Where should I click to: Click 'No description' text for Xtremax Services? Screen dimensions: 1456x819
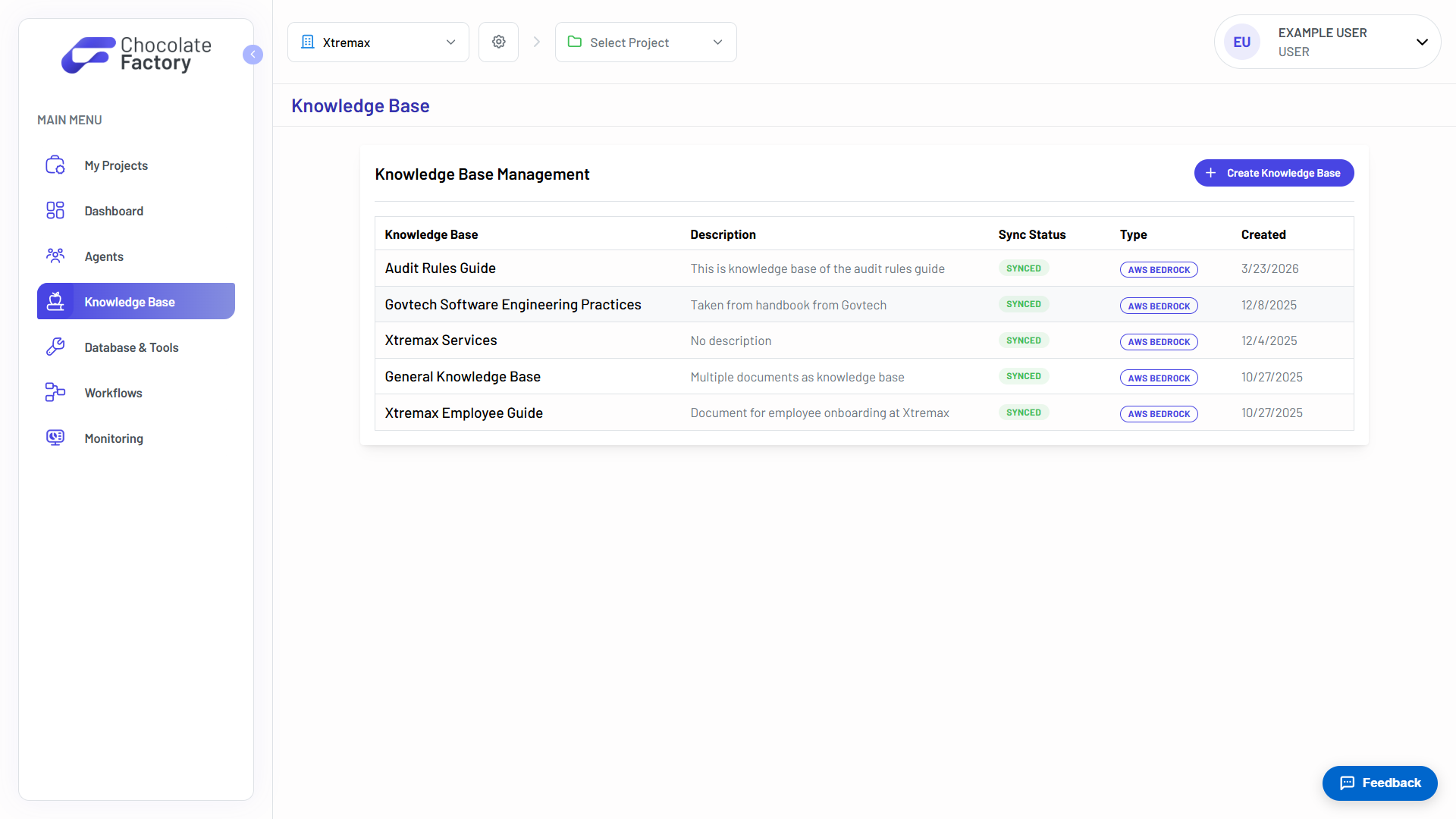pos(730,340)
